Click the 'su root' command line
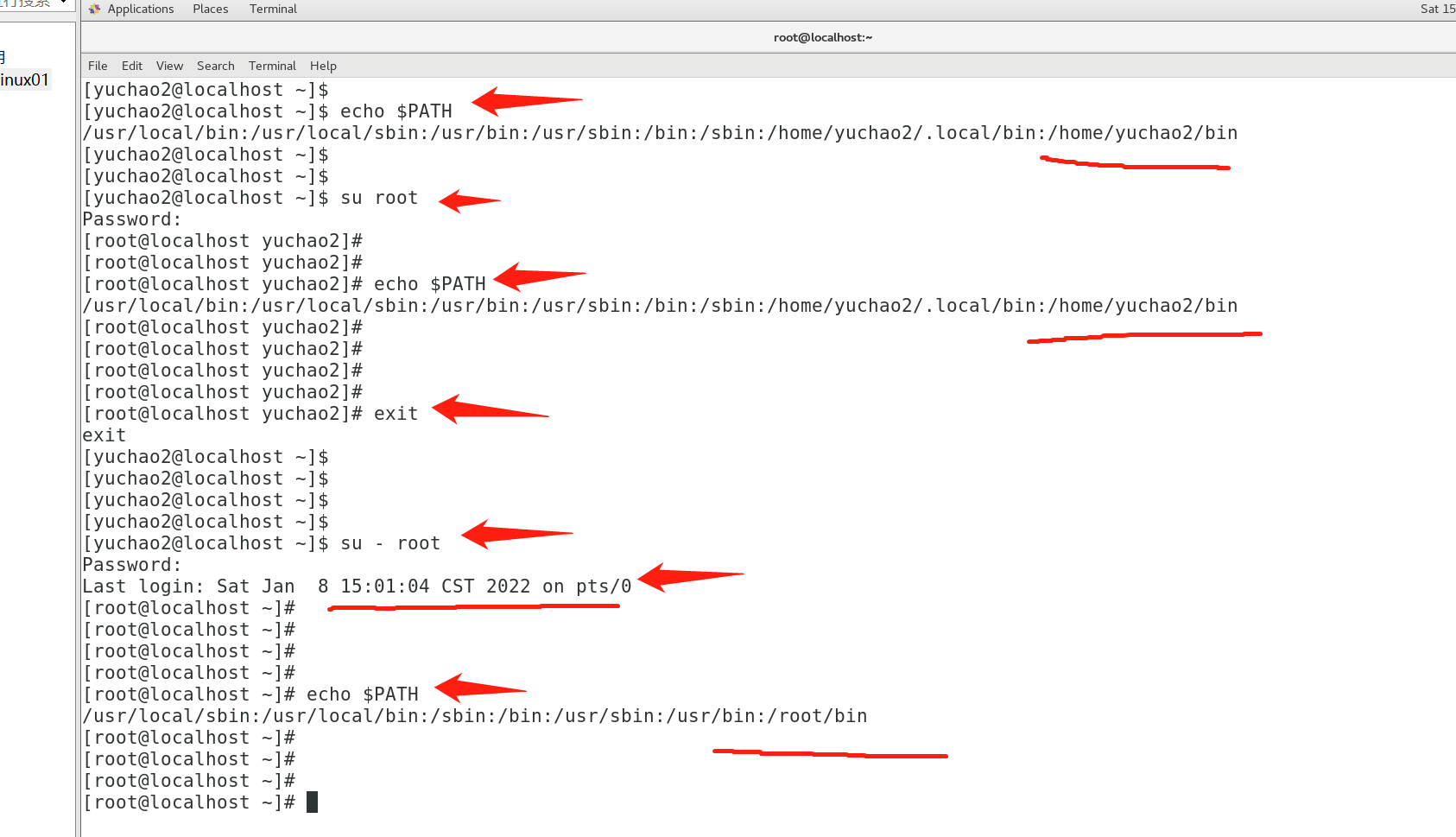 click(379, 198)
